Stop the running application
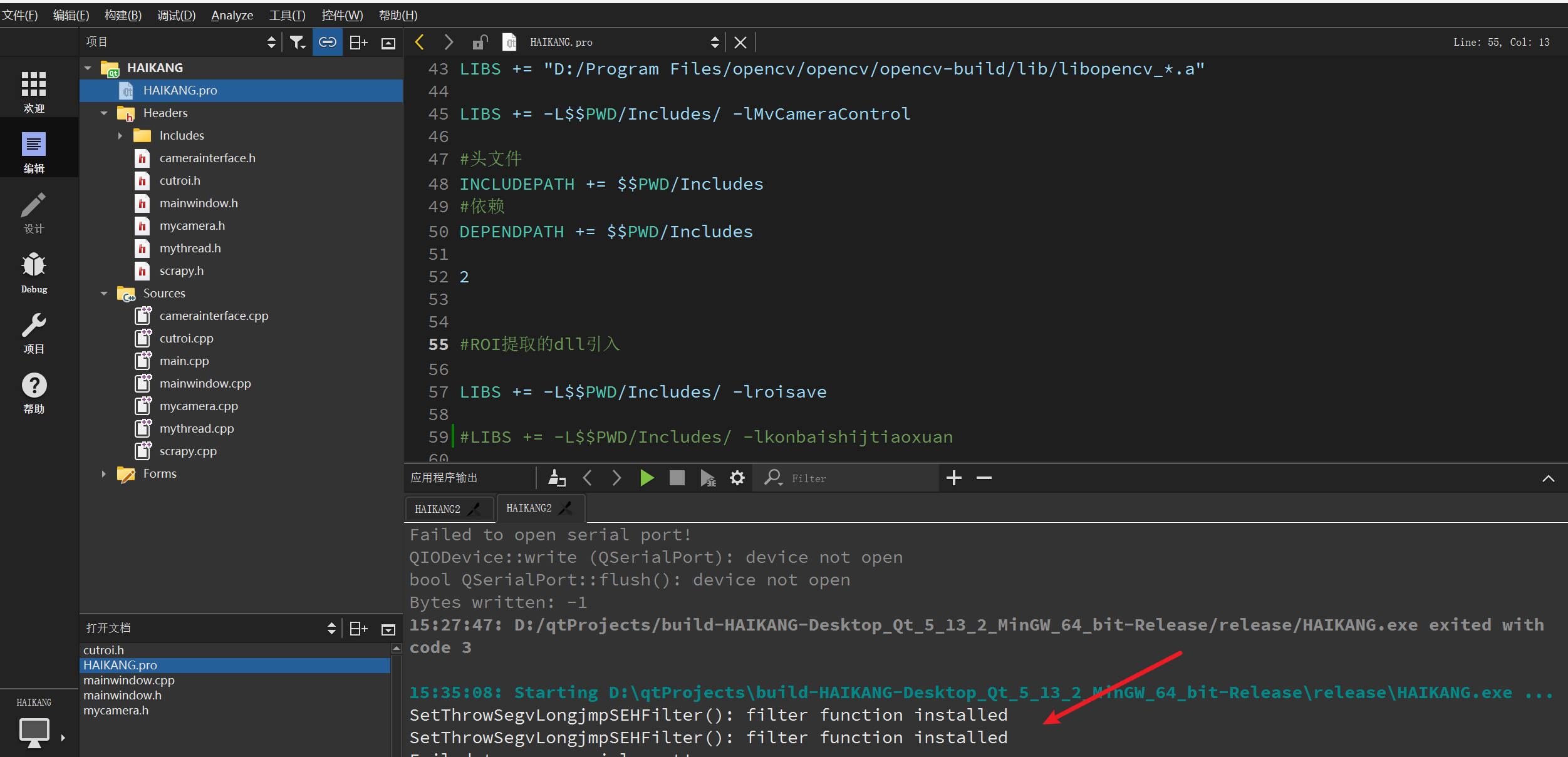 (677, 478)
